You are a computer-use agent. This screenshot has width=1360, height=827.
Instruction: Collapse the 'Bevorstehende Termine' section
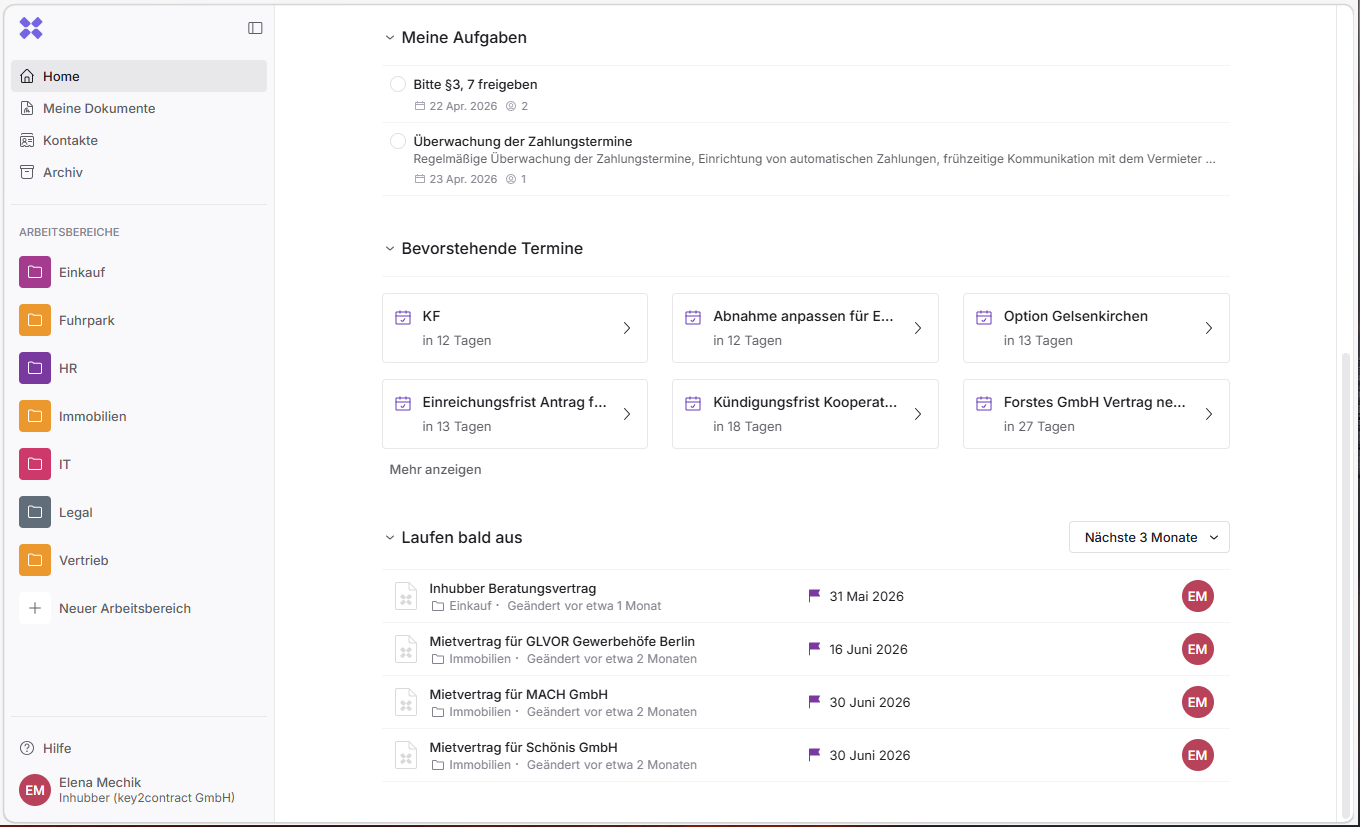[390, 249]
